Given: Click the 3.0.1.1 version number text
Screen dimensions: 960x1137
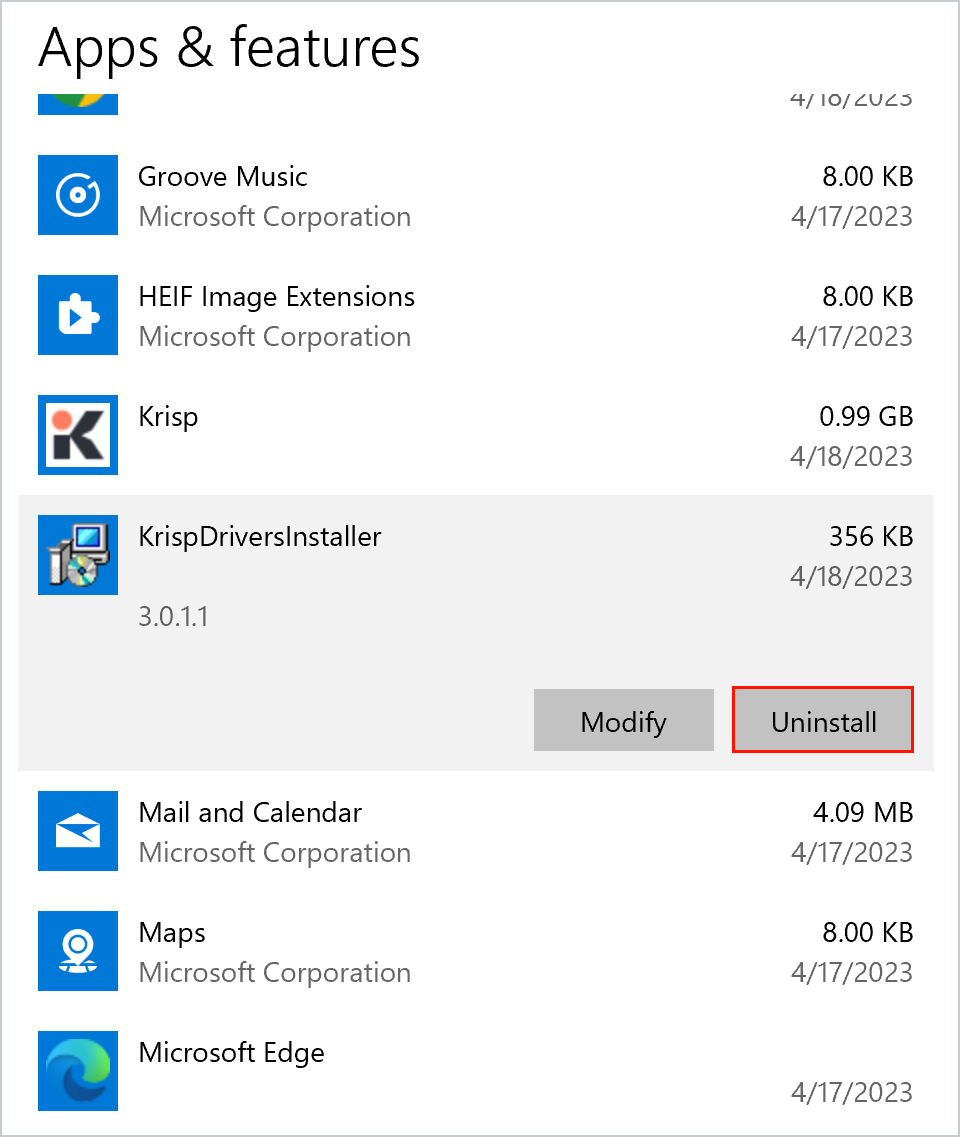Looking at the screenshot, I should coord(173,616).
